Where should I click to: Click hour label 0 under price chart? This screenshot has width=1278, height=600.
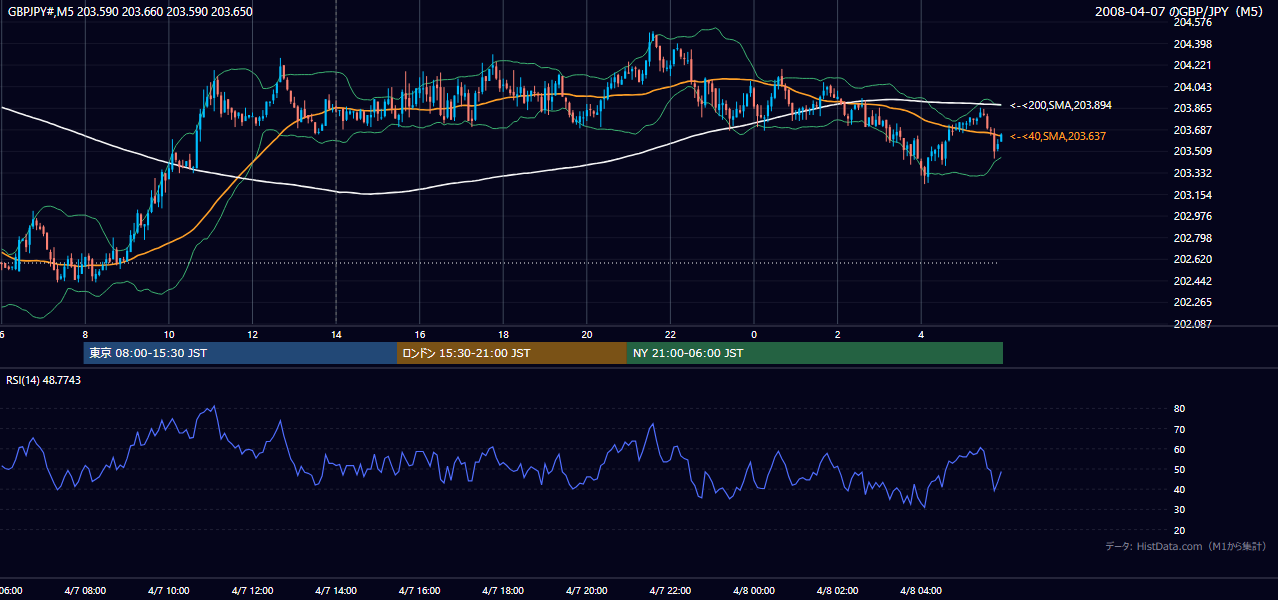point(754,335)
